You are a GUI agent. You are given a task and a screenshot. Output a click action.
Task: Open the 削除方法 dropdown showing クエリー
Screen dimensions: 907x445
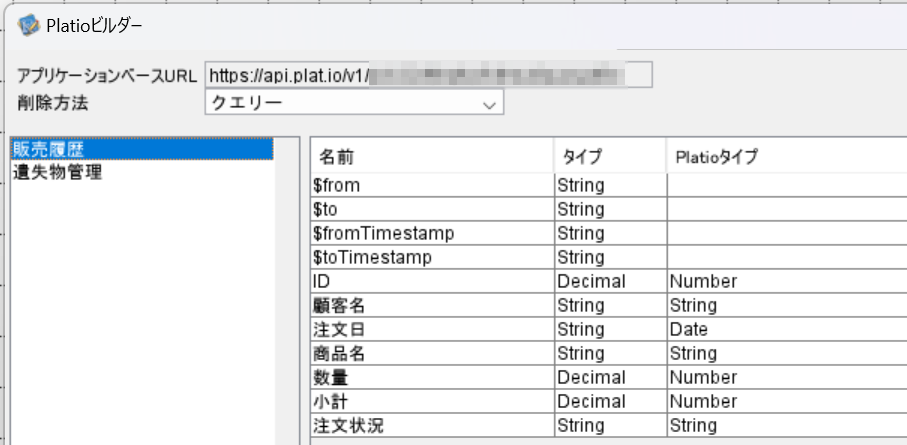pyautogui.click(x=354, y=103)
